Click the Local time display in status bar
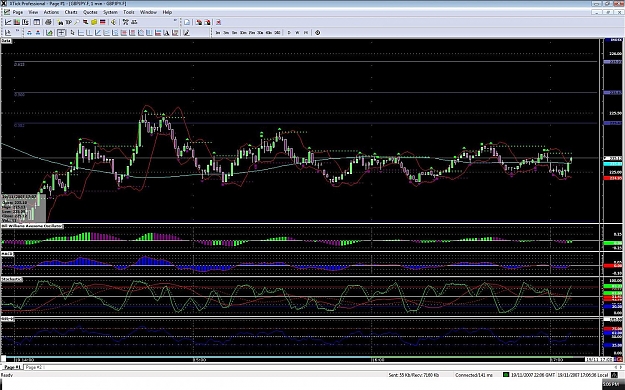The width and height of the screenshot is (625, 390). click(x=582, y=375)
